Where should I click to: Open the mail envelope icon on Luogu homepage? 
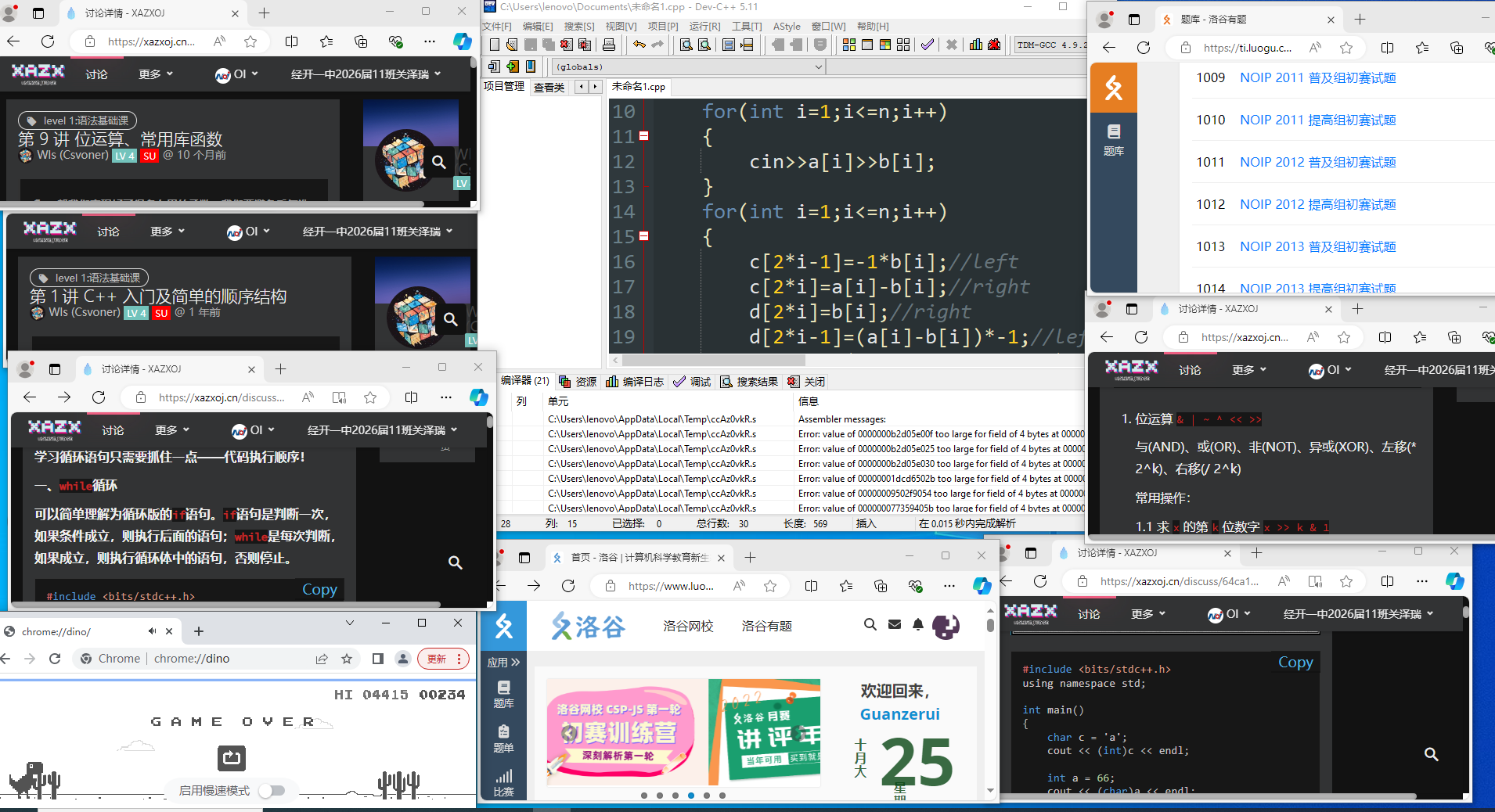(x=895, y=624)
